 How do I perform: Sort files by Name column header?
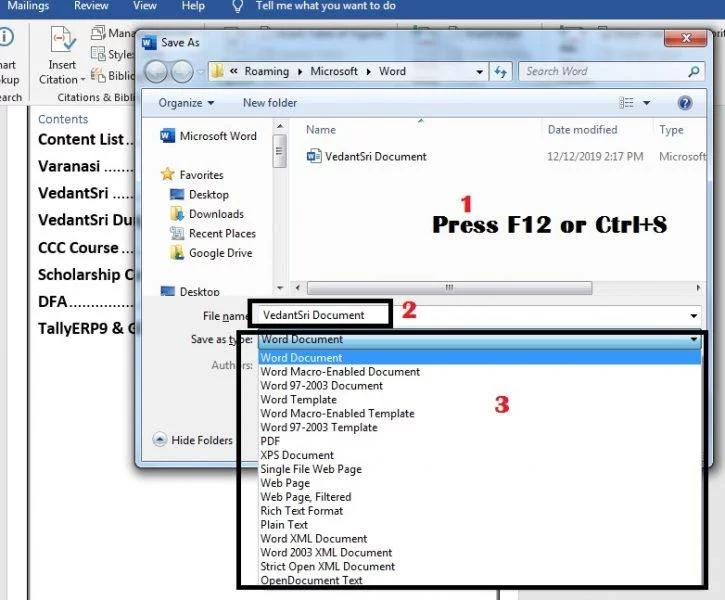(321, 129)
